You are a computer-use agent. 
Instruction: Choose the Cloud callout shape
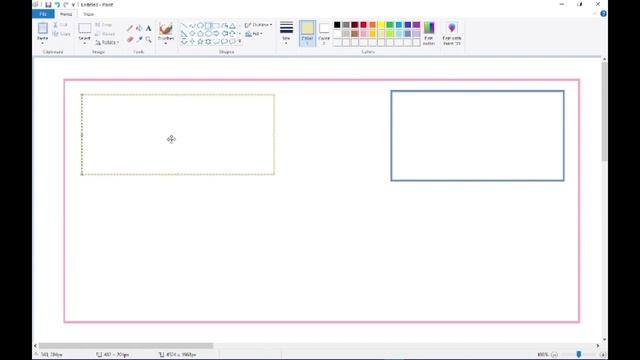click(x=232, y=41)
